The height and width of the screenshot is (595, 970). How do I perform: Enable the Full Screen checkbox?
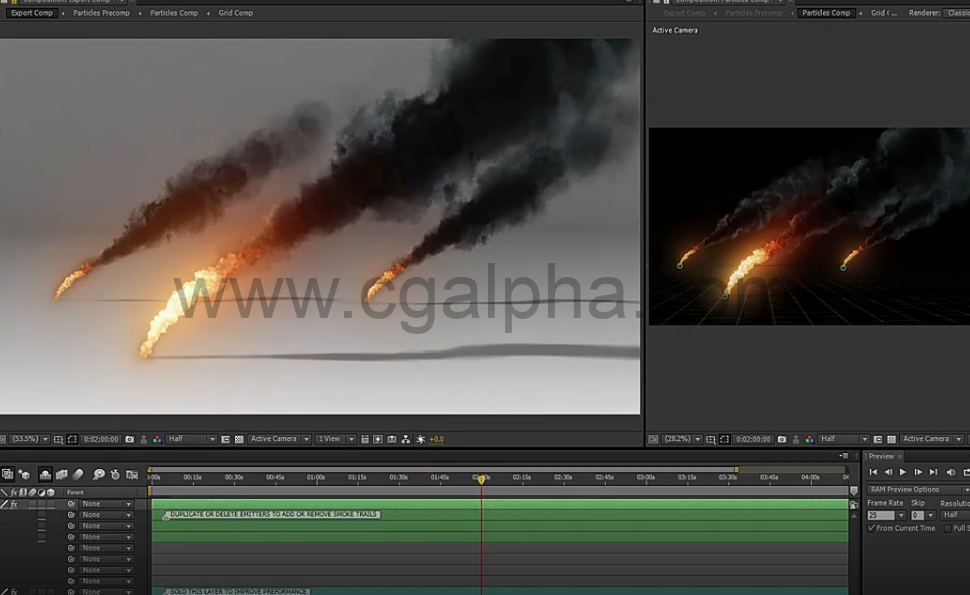[947, 528]
